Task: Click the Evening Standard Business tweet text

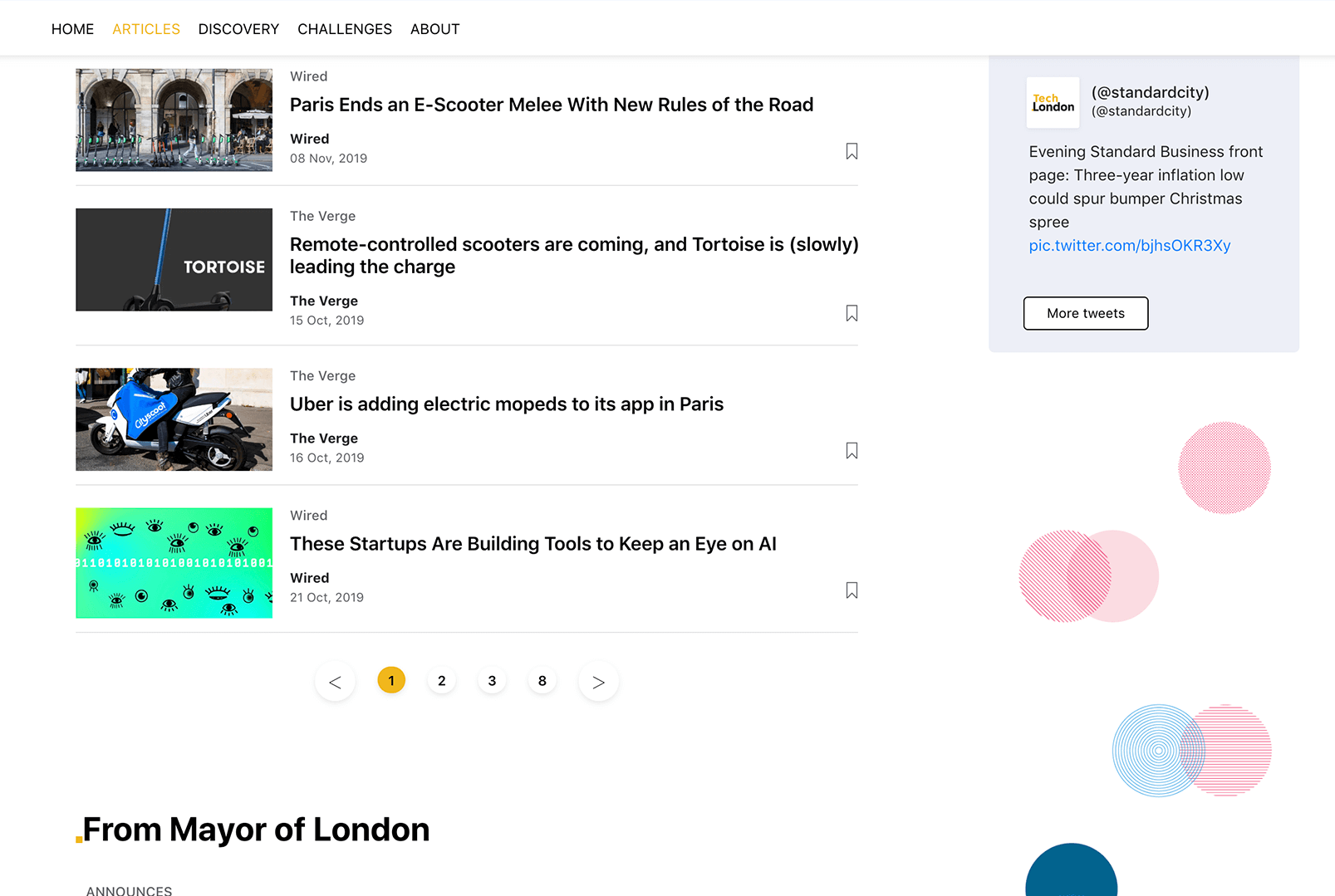Action: point(1146,187)
